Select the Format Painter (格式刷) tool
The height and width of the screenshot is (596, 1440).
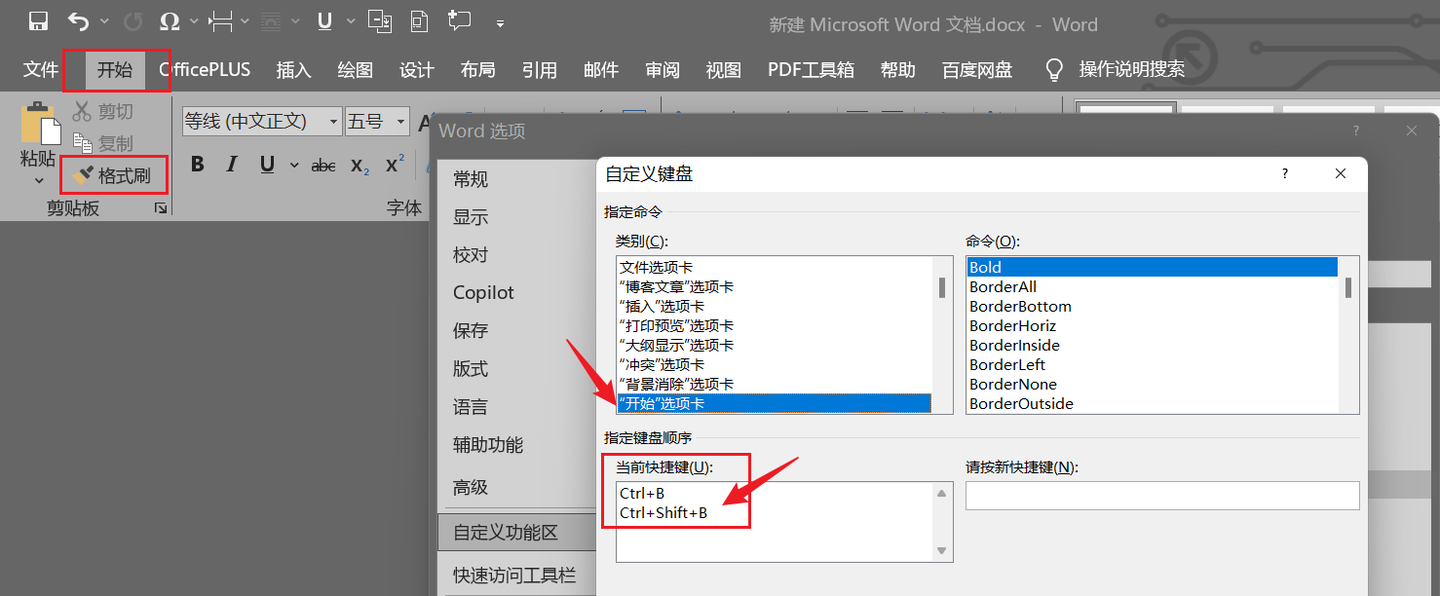(x=113, y=174)
